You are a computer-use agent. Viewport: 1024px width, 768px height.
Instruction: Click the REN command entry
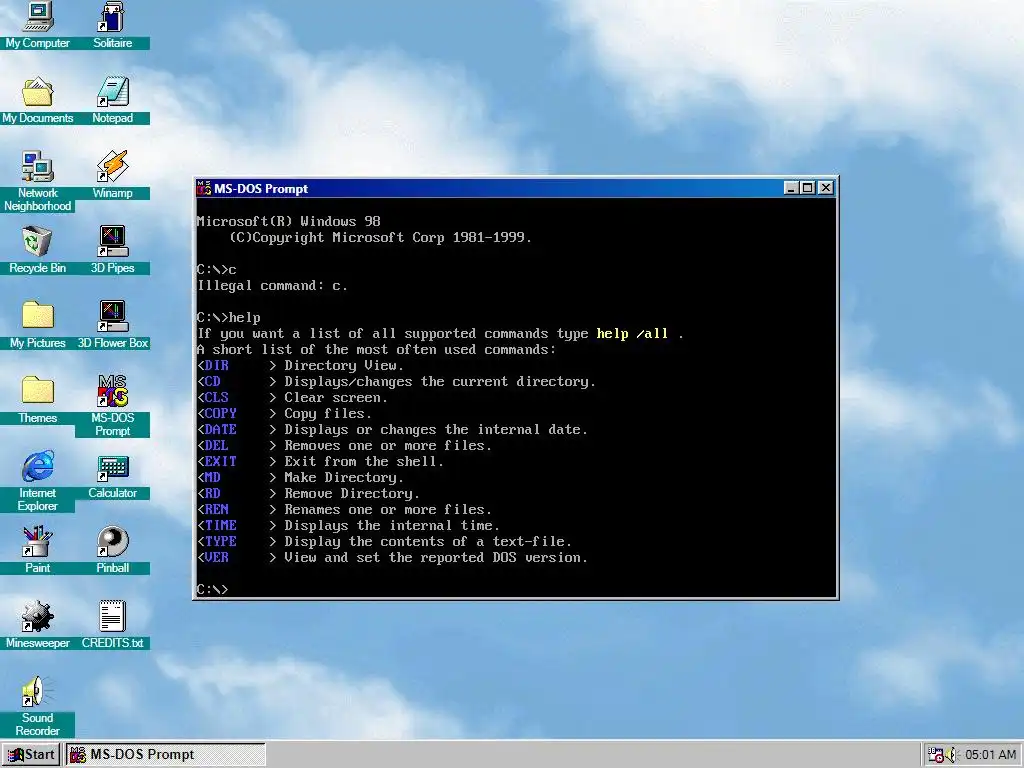(x=216, y=509)
